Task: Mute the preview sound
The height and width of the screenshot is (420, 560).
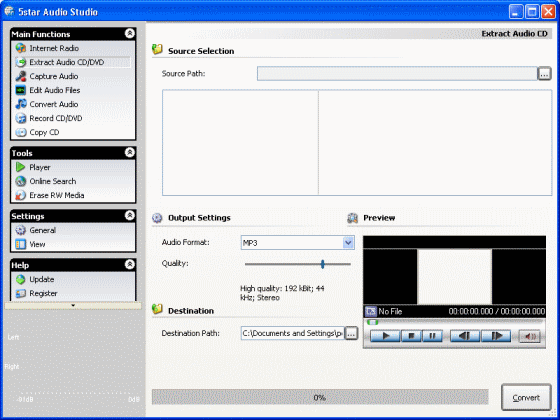Action: point(529,336)
